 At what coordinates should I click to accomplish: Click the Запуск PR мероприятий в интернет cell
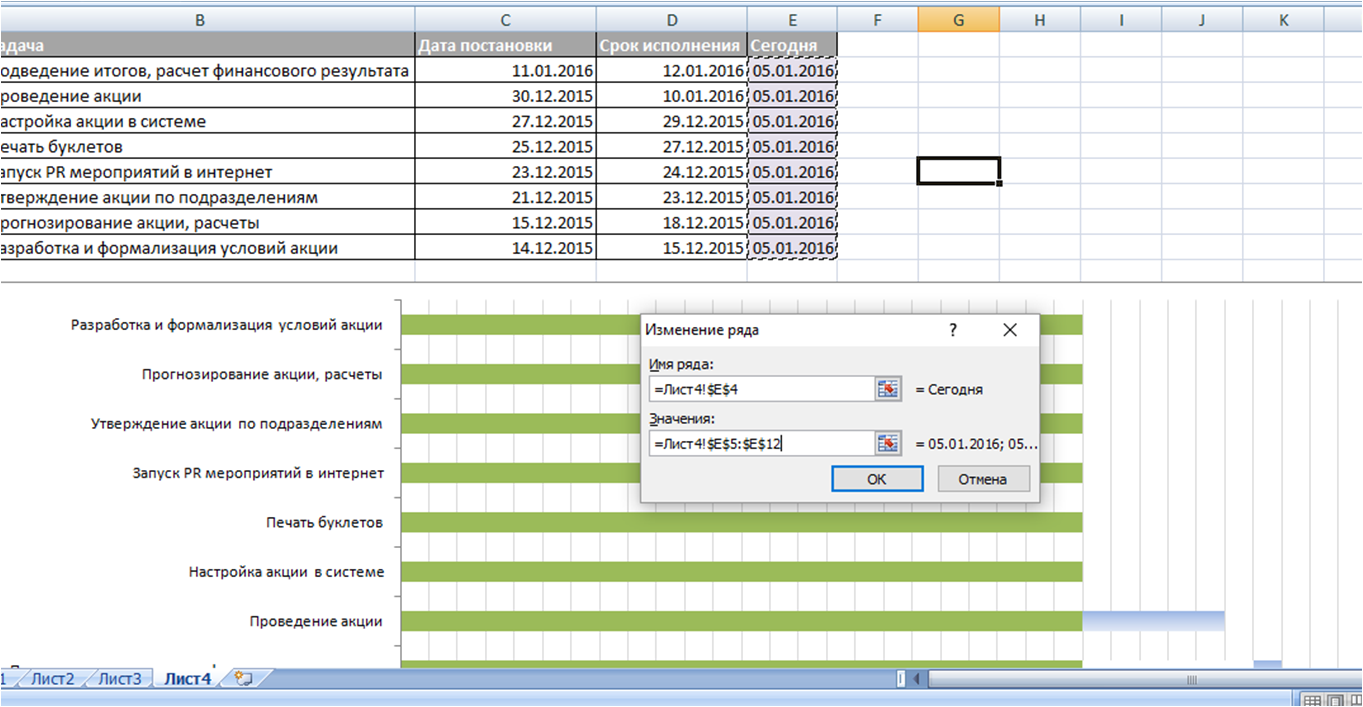click(207, 172)
